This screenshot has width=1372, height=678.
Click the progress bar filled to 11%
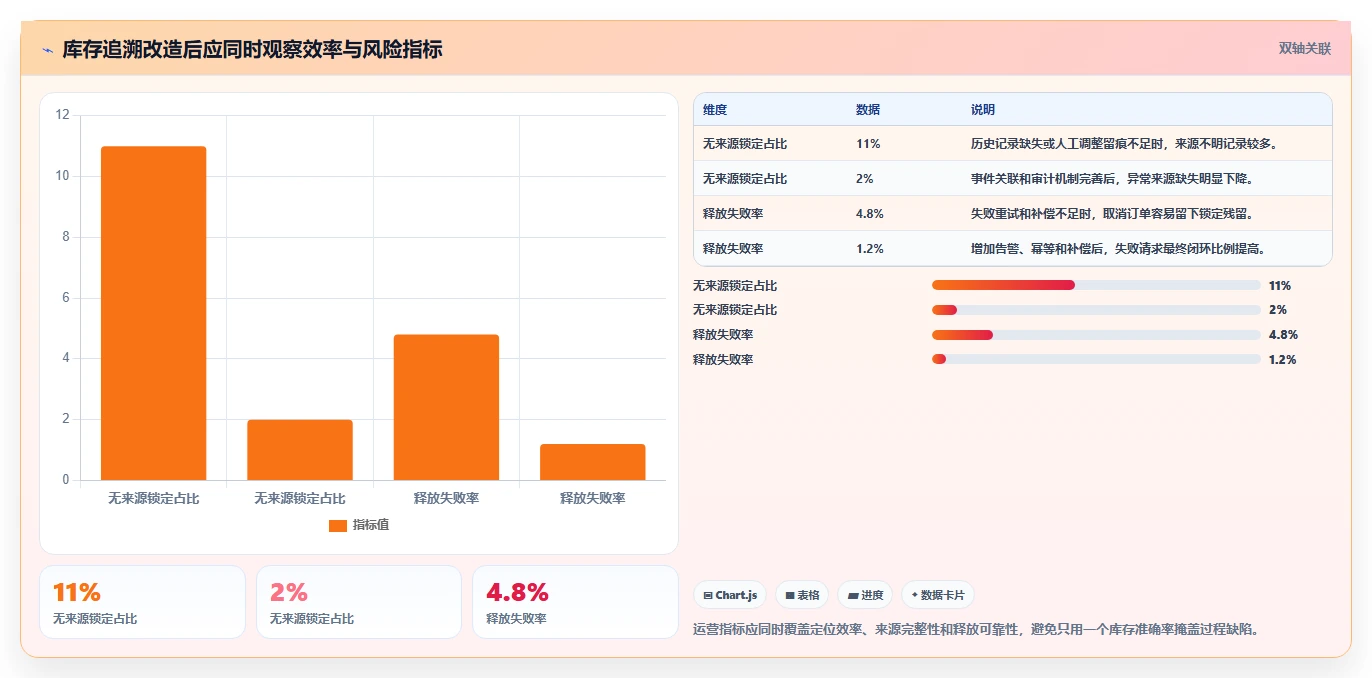click(x=1096, y=285)
